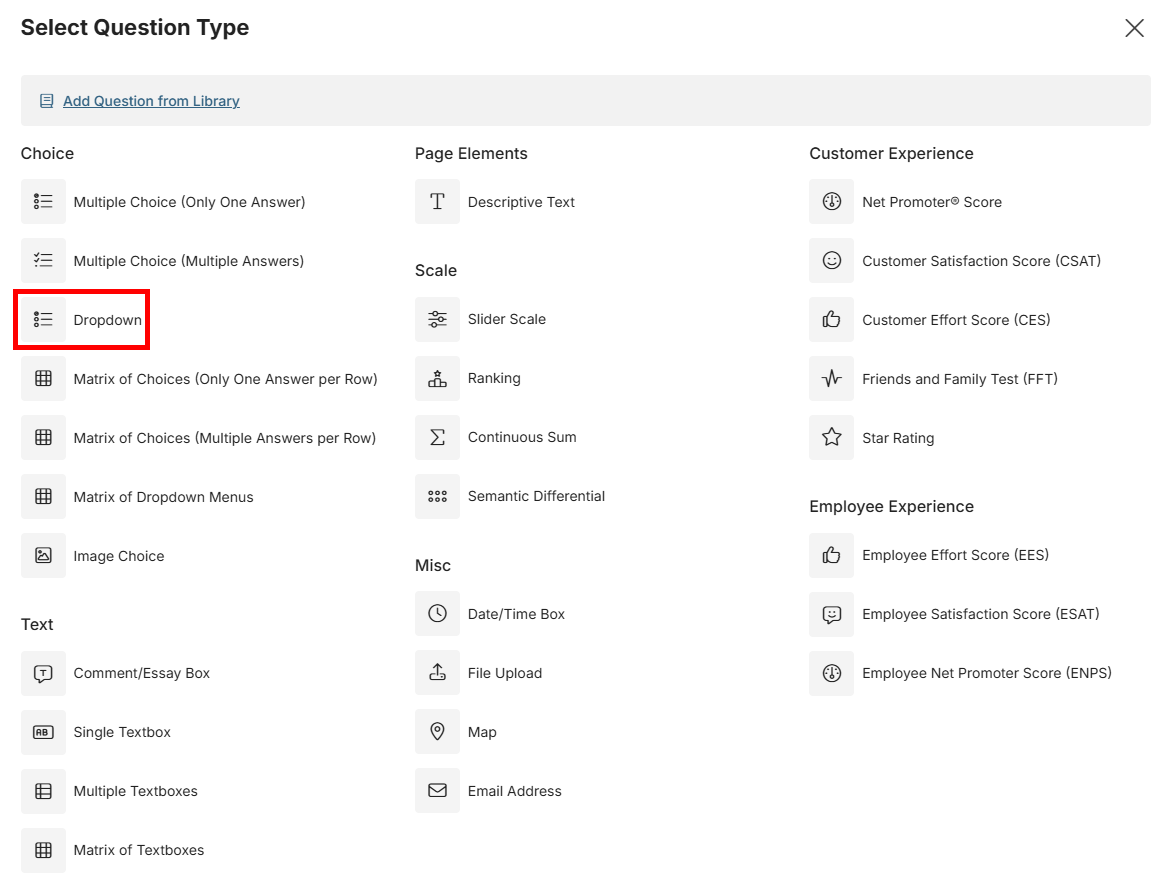
Task: Choose Employee Effort Score (EES) label
Action: [955, 555]
